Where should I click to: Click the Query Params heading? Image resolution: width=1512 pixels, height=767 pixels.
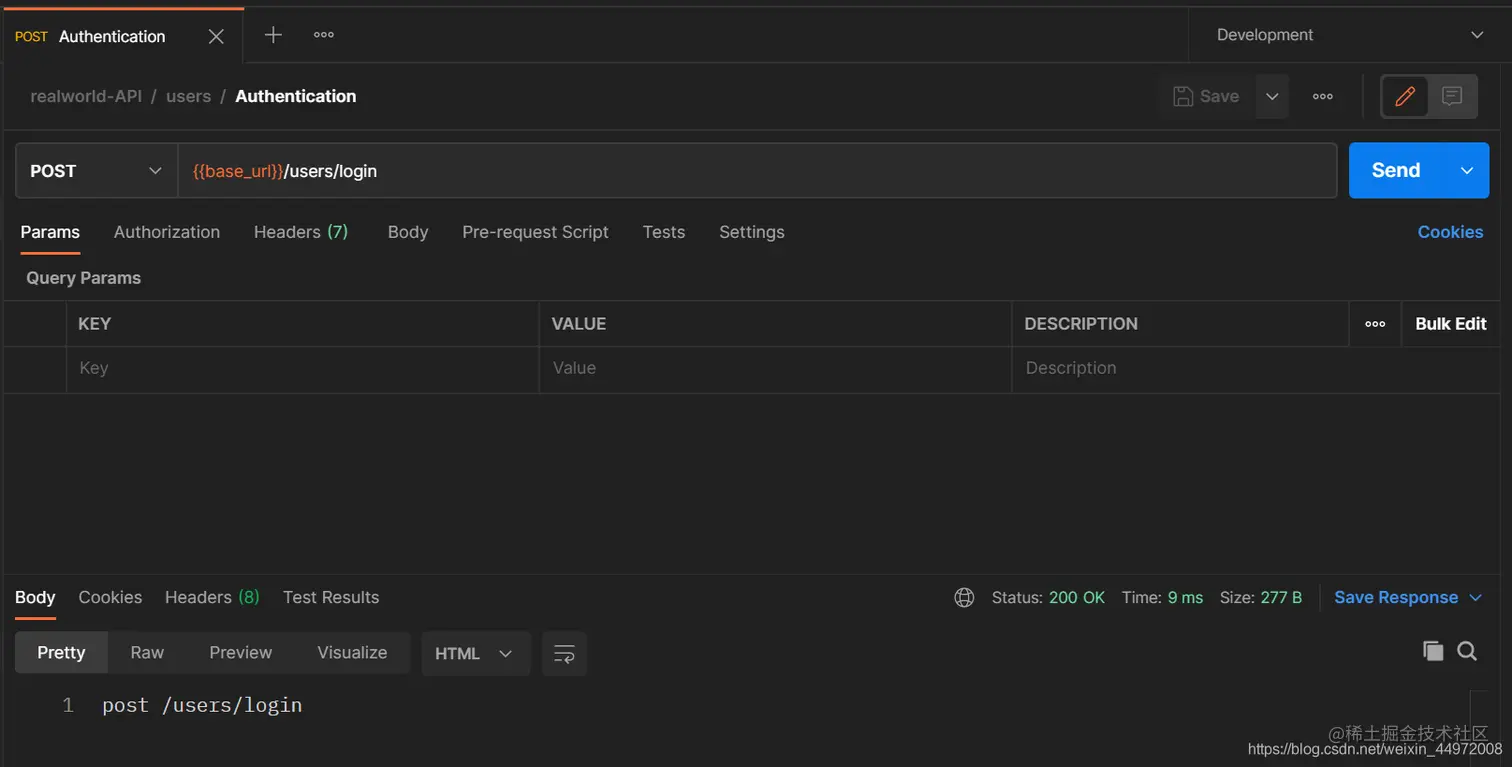click(x=83, y=278)
